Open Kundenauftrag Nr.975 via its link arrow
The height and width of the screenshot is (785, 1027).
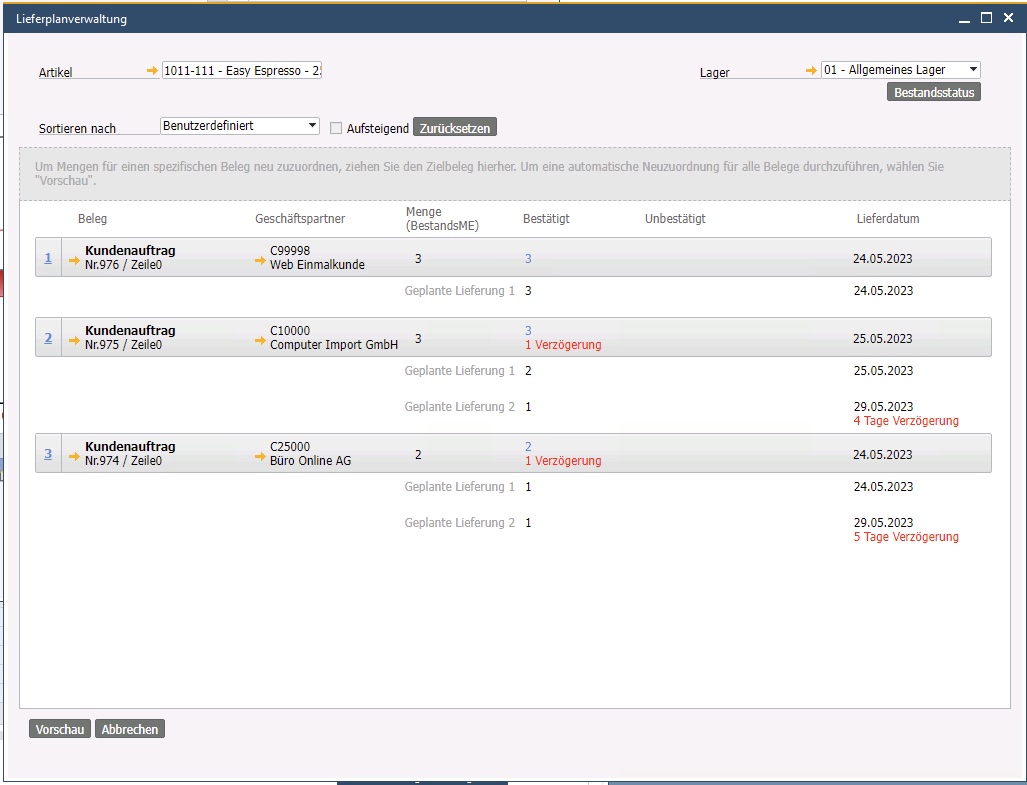click(74, 341)
